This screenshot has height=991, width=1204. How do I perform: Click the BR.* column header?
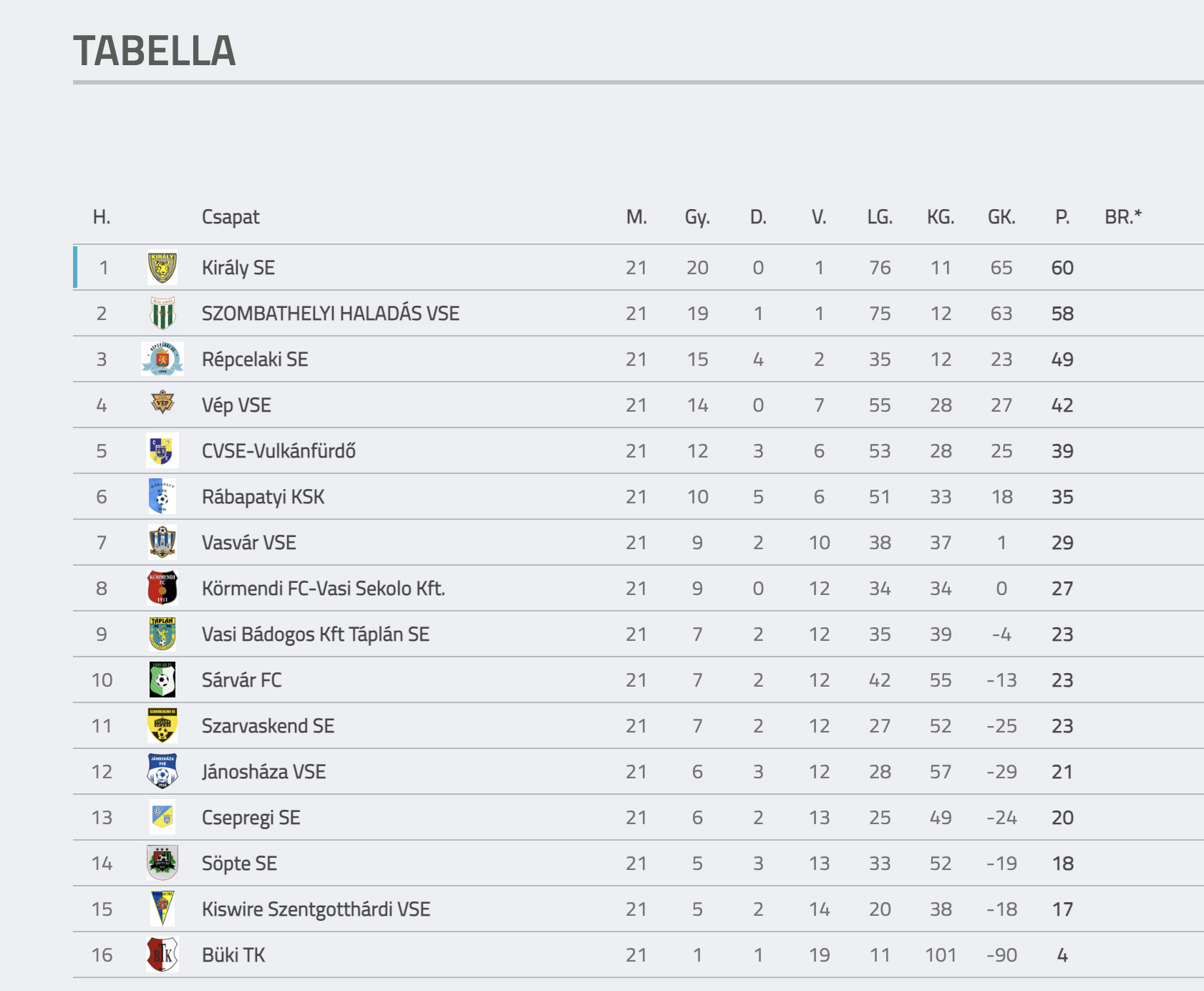click(x=1123, y=217)
